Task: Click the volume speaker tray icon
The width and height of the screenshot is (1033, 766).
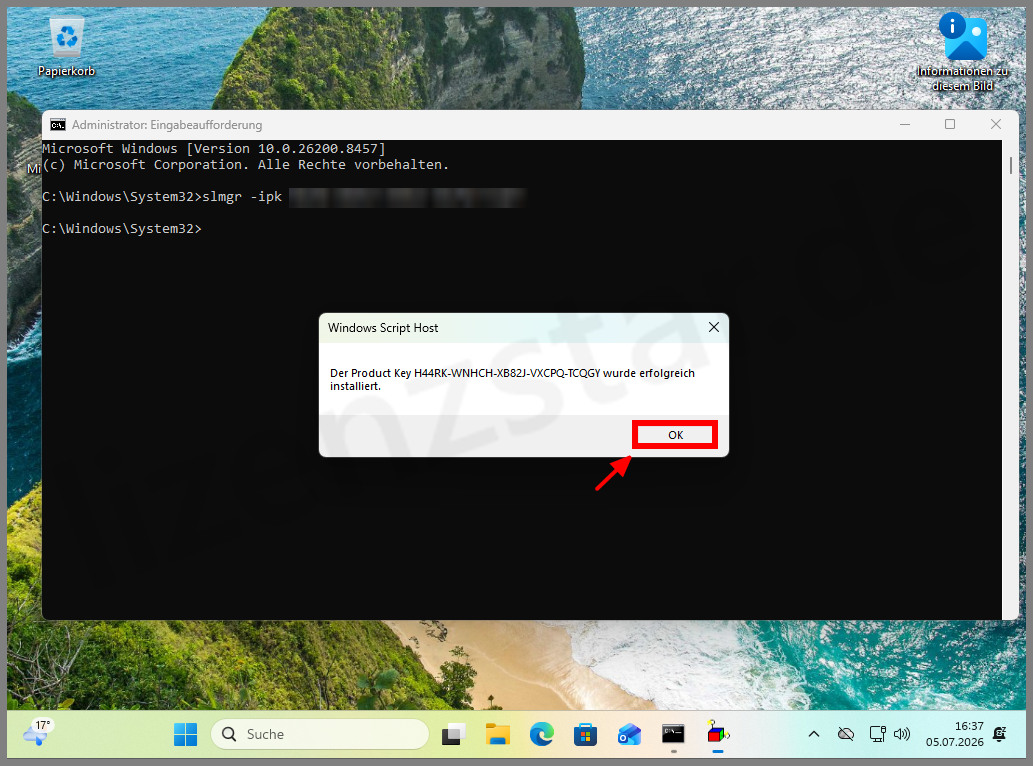Action: point(902,734)
